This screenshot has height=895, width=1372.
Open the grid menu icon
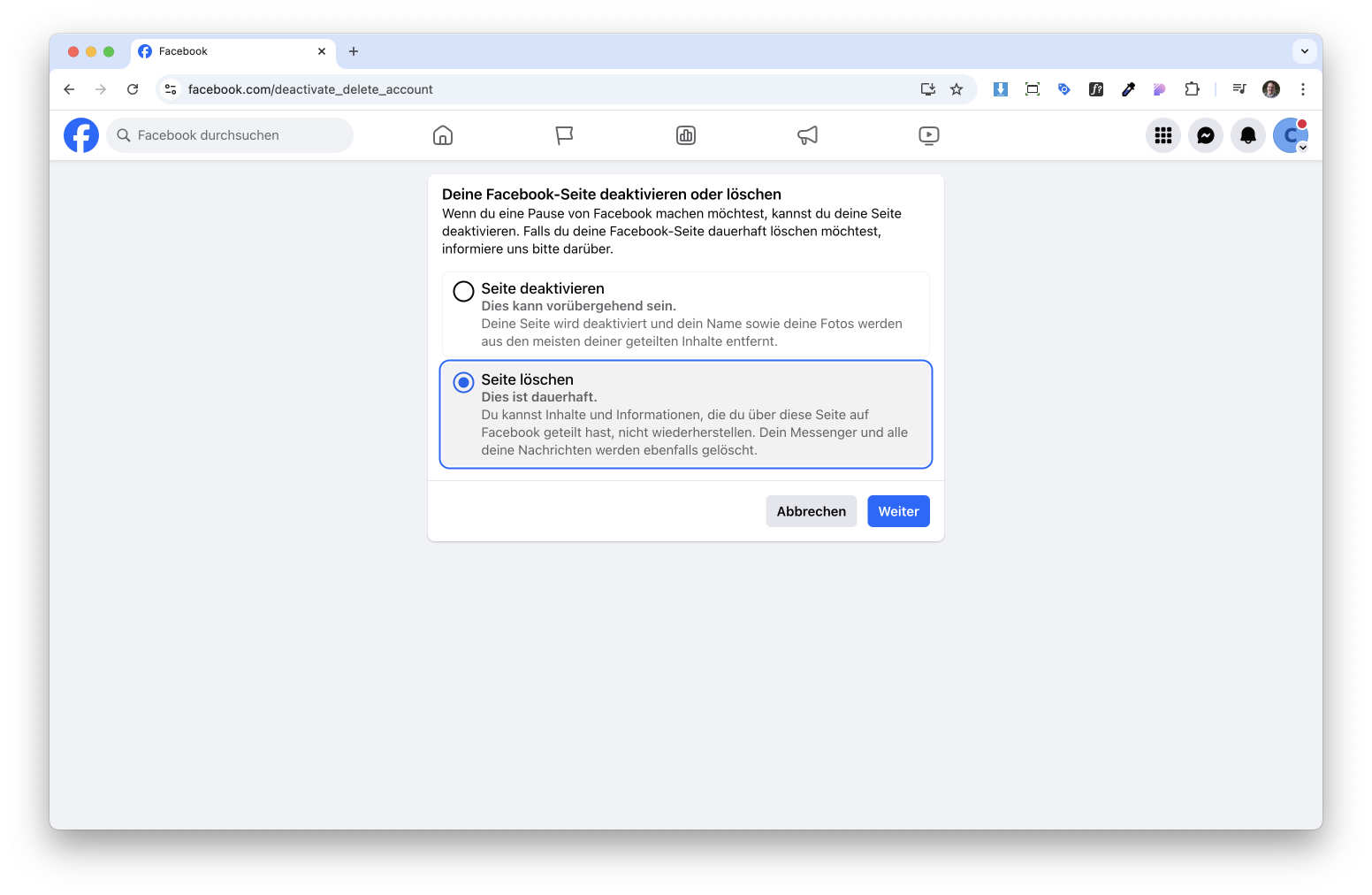point(1162,135)
